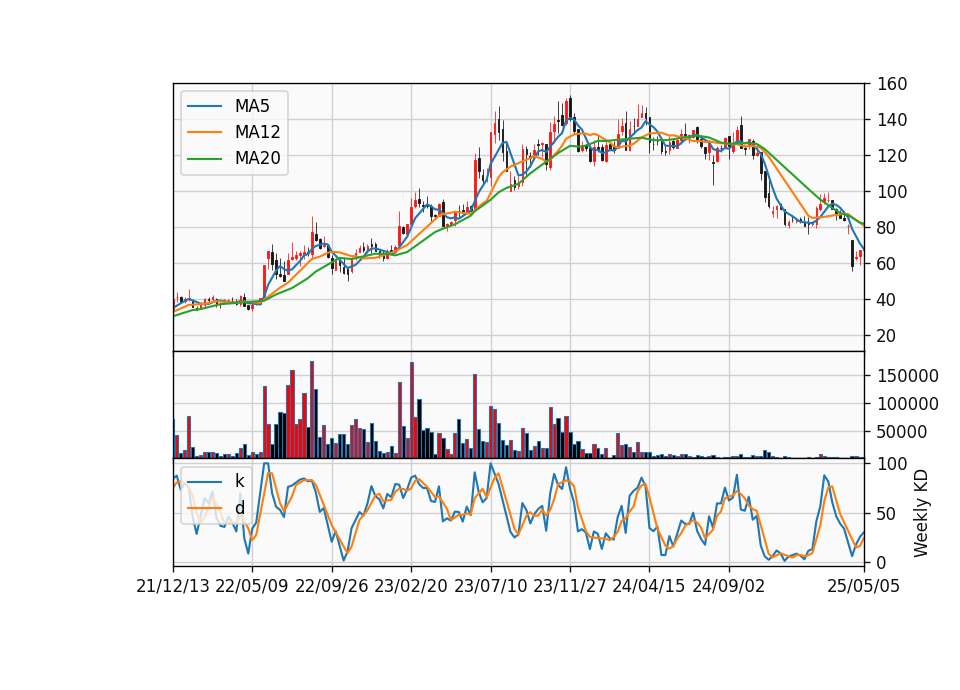Click the 0 tick on KD axis

coord(882,563)
